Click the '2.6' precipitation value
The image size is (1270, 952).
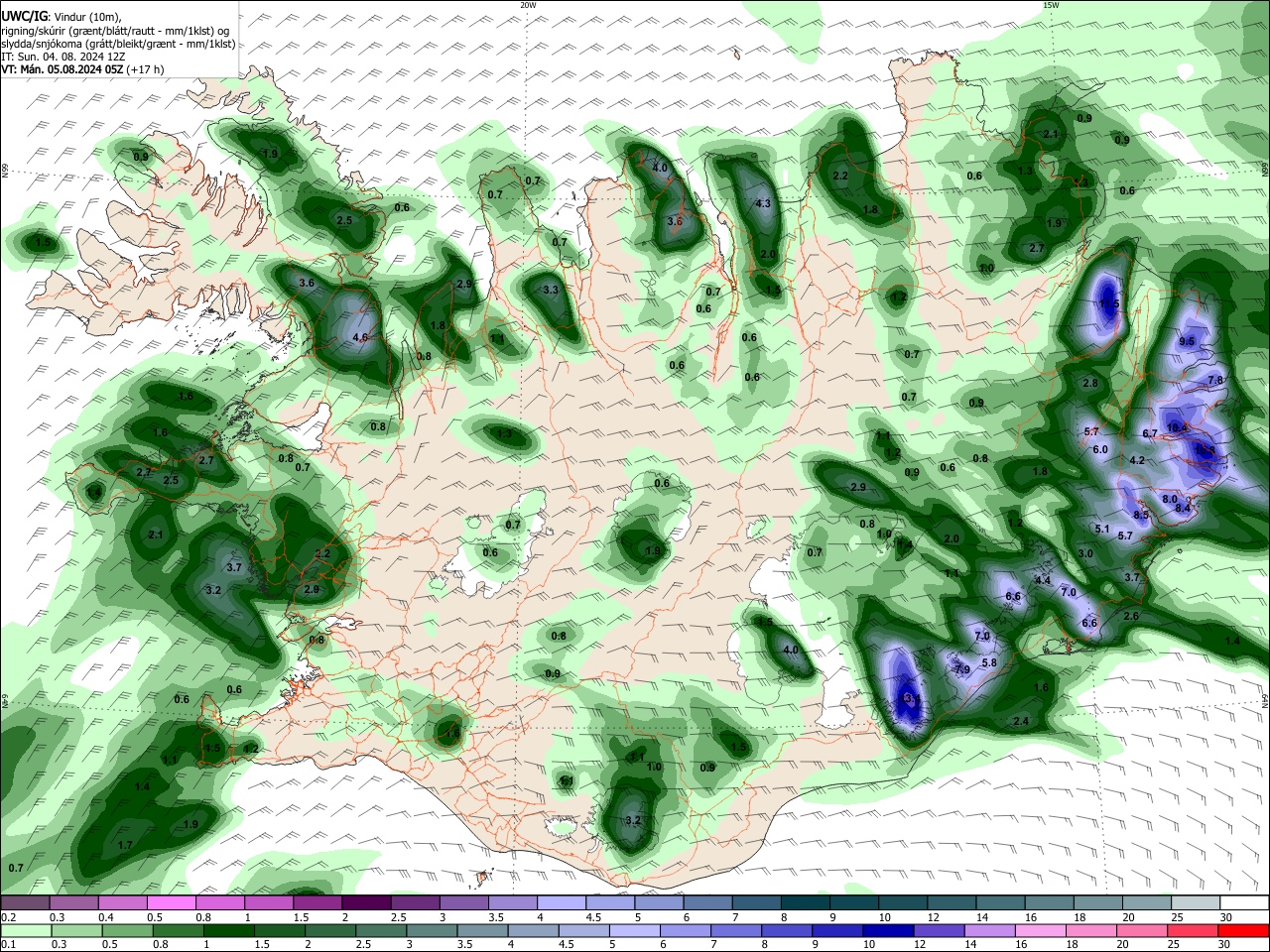click(1131, 616)
